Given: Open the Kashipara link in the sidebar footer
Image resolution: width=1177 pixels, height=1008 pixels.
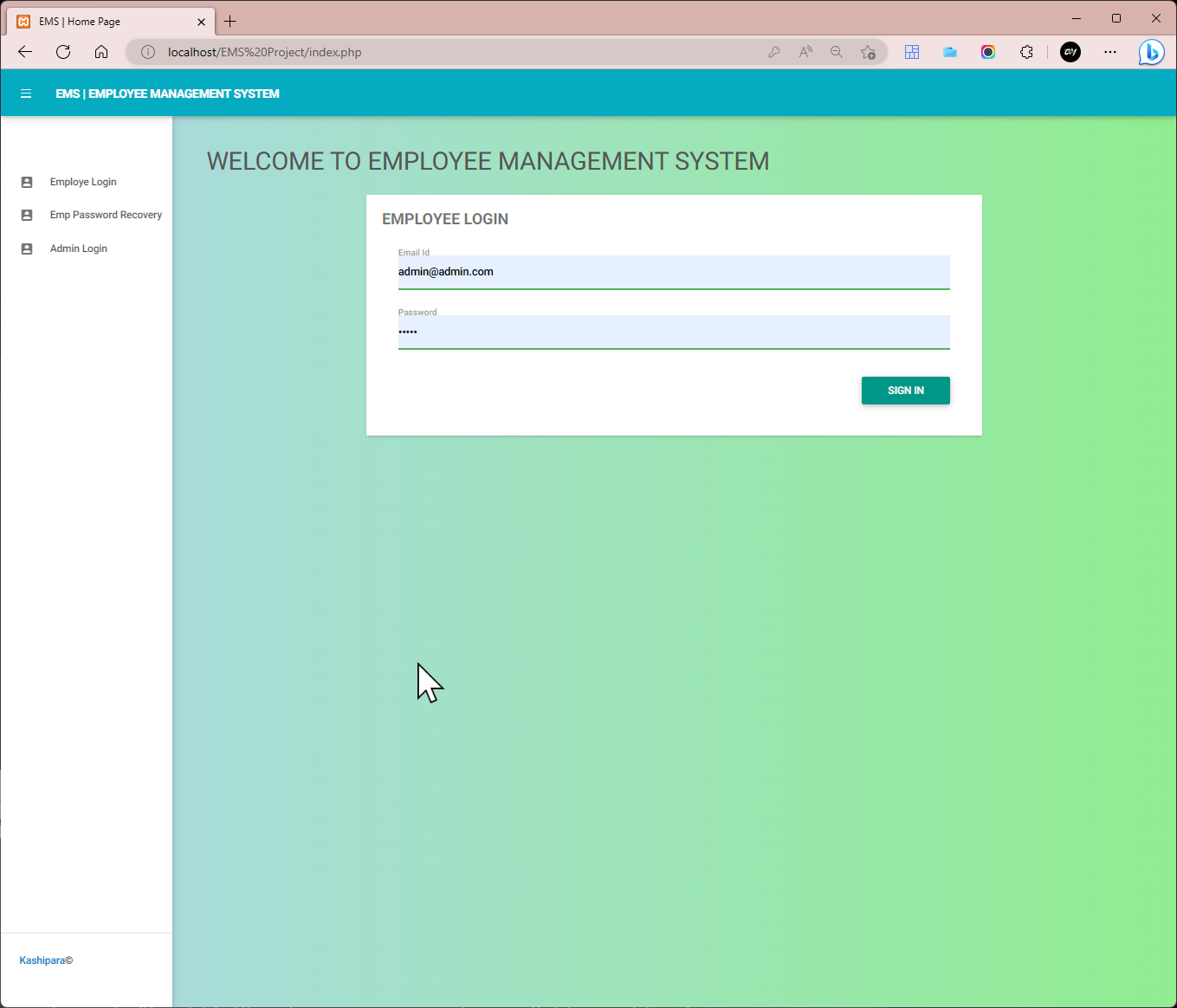Looking at the screenshot, I should point(42,960).
